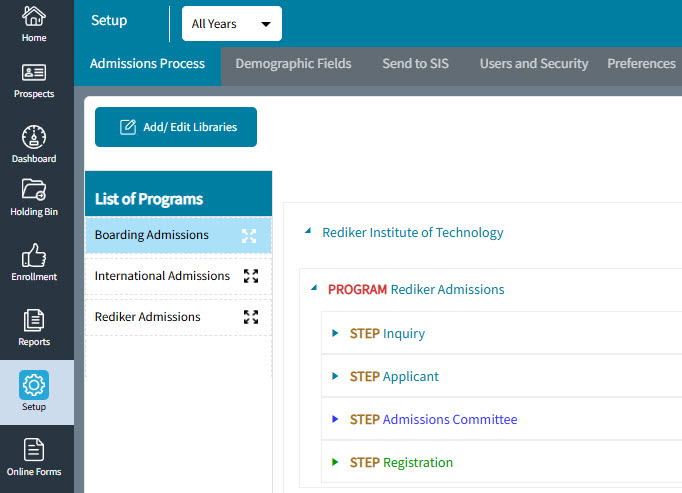Select Boarding Admissions program

click(x=178, y=235)
